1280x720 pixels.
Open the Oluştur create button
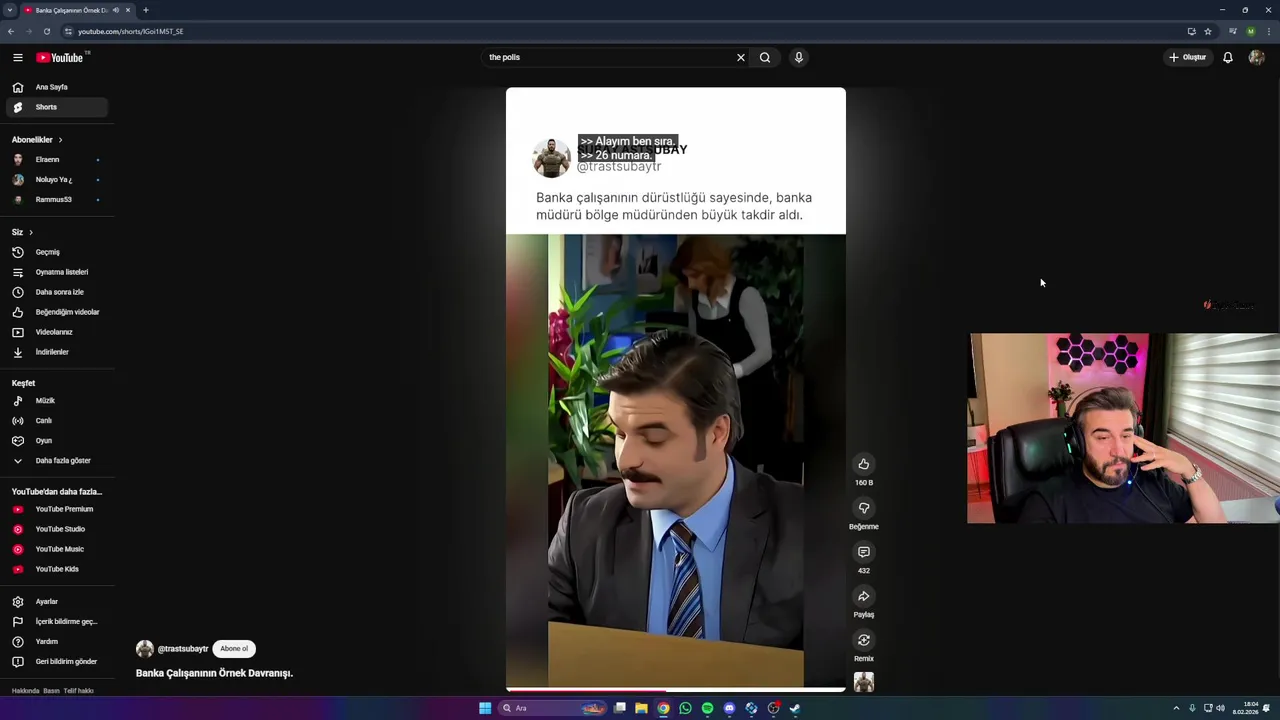pyautogui.click(x=1188, y=58)
